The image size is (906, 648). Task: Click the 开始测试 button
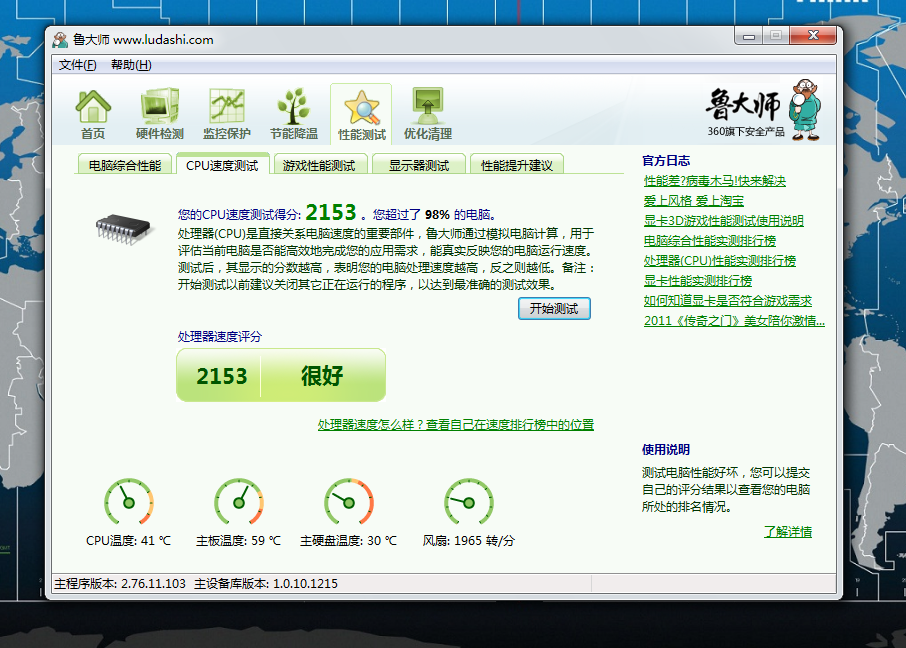click(554, 309)
